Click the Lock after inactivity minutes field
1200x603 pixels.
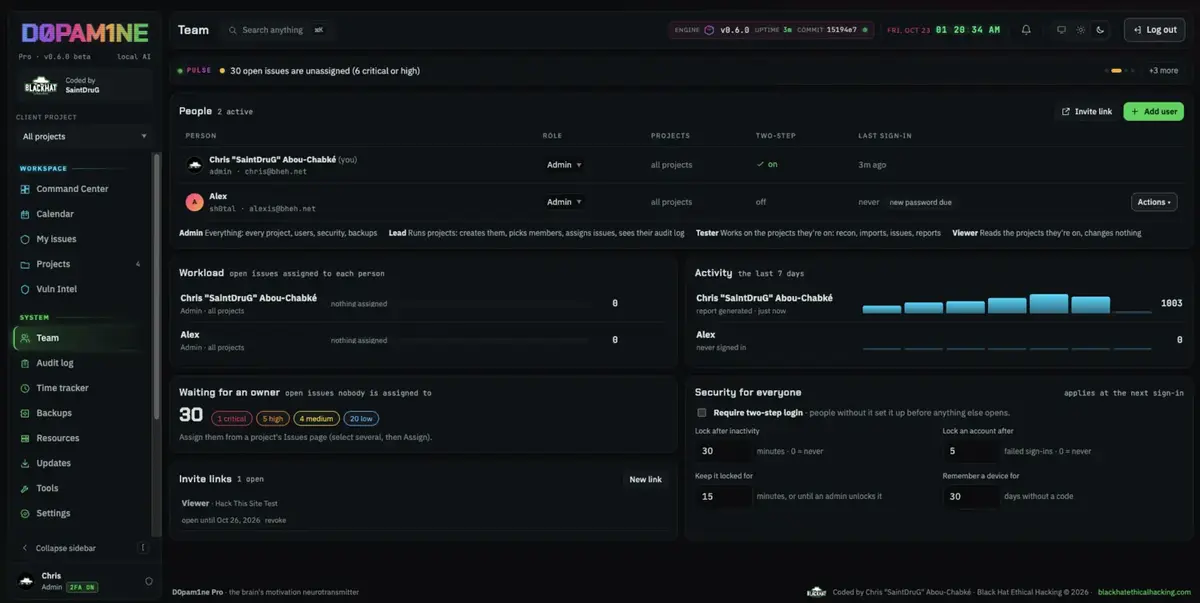[x=723, y=451]
